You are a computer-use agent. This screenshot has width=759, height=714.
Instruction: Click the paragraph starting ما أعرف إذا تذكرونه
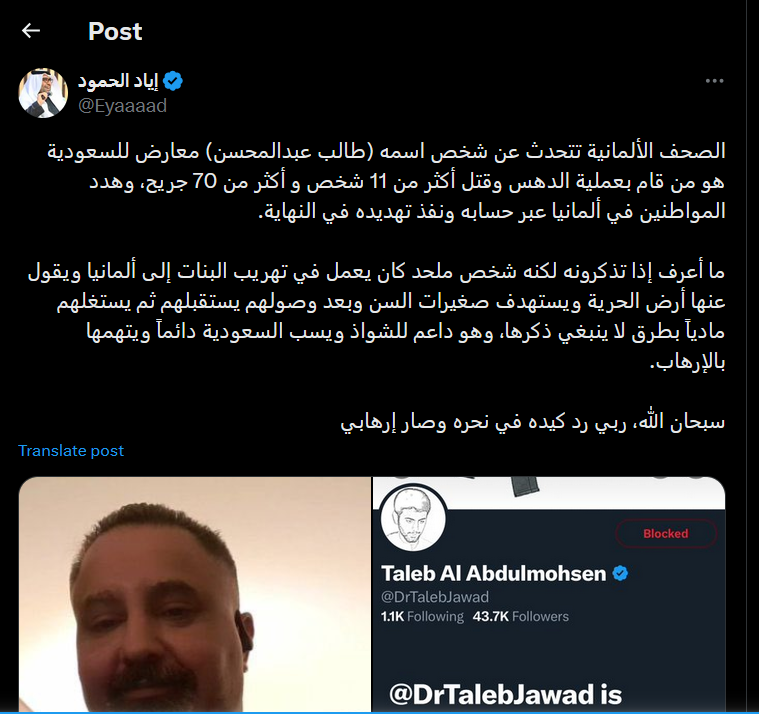click(377, 317)
